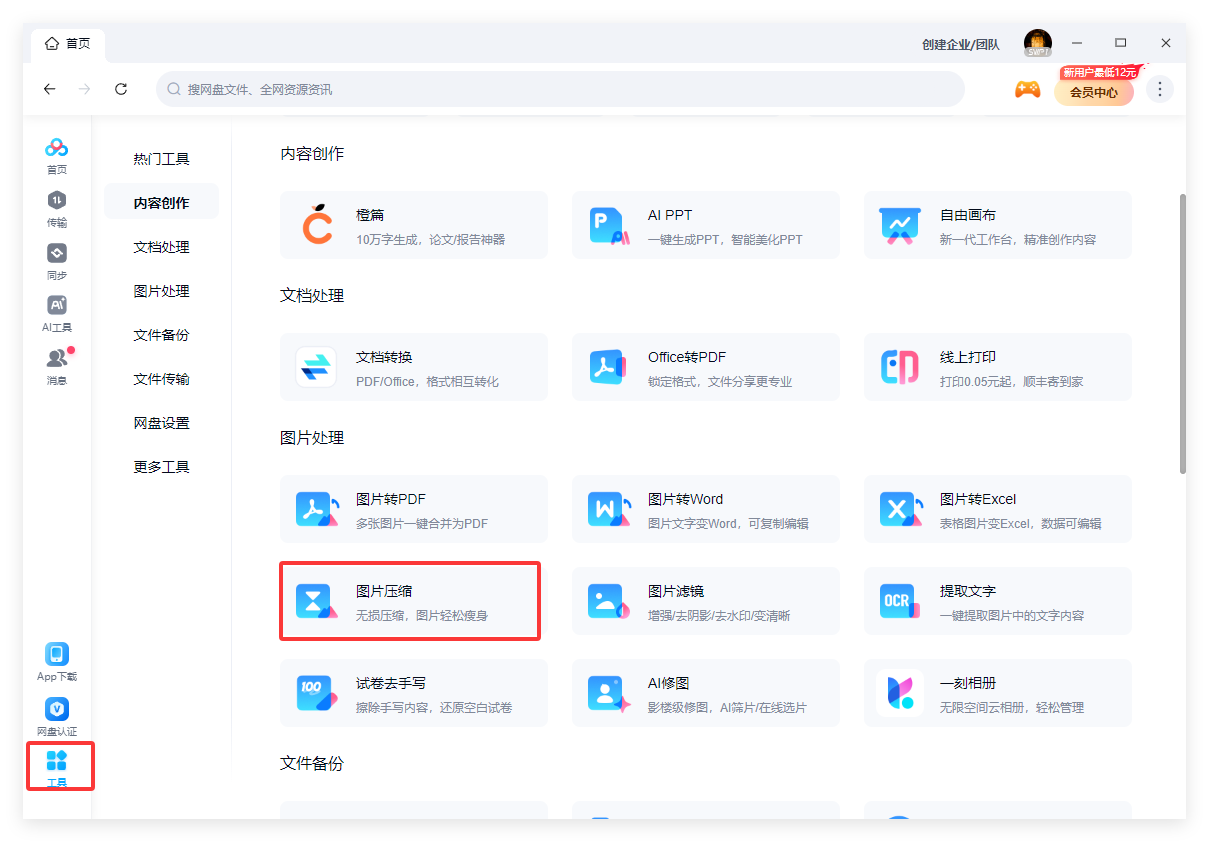Click the AI PPT tool icon
The width and height of the screenshot is (1209, 842).
coord(609,226)
